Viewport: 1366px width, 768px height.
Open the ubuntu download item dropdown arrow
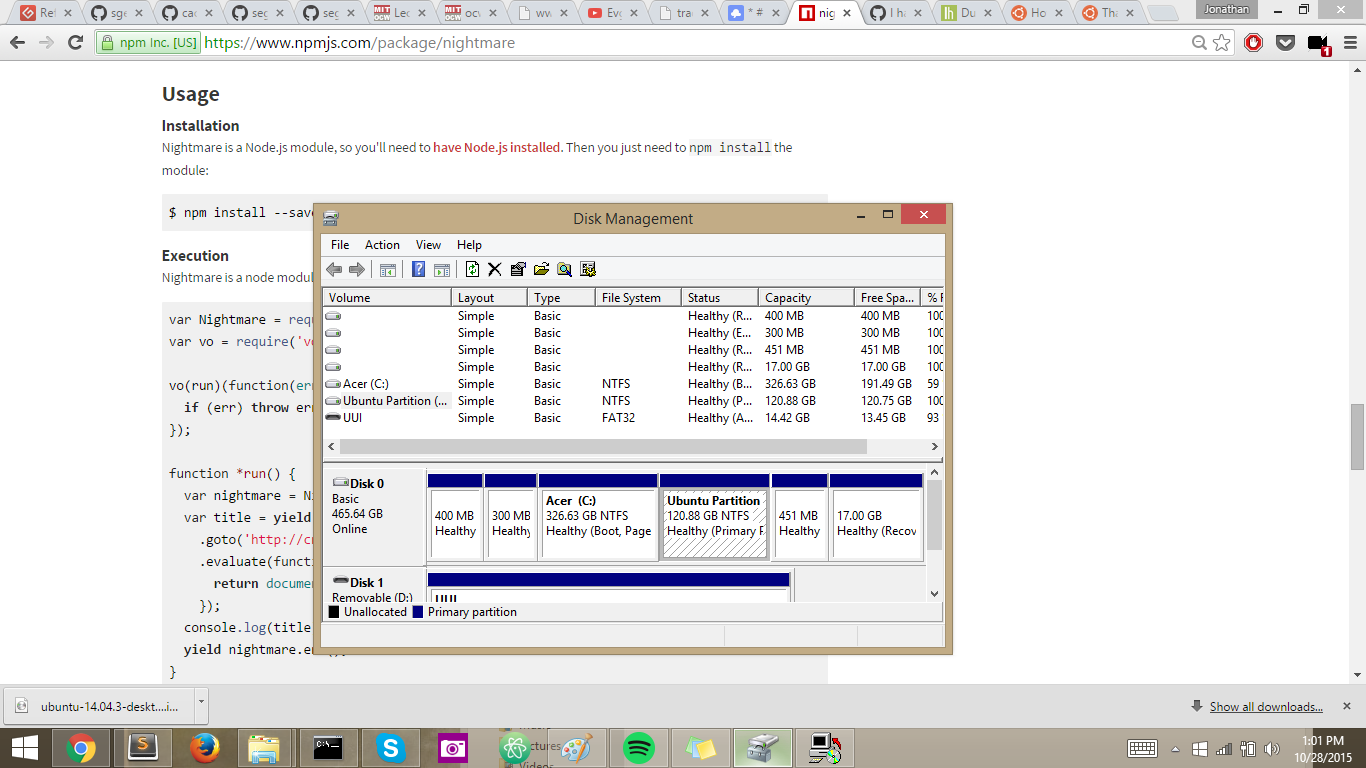(x=201, y=702)
